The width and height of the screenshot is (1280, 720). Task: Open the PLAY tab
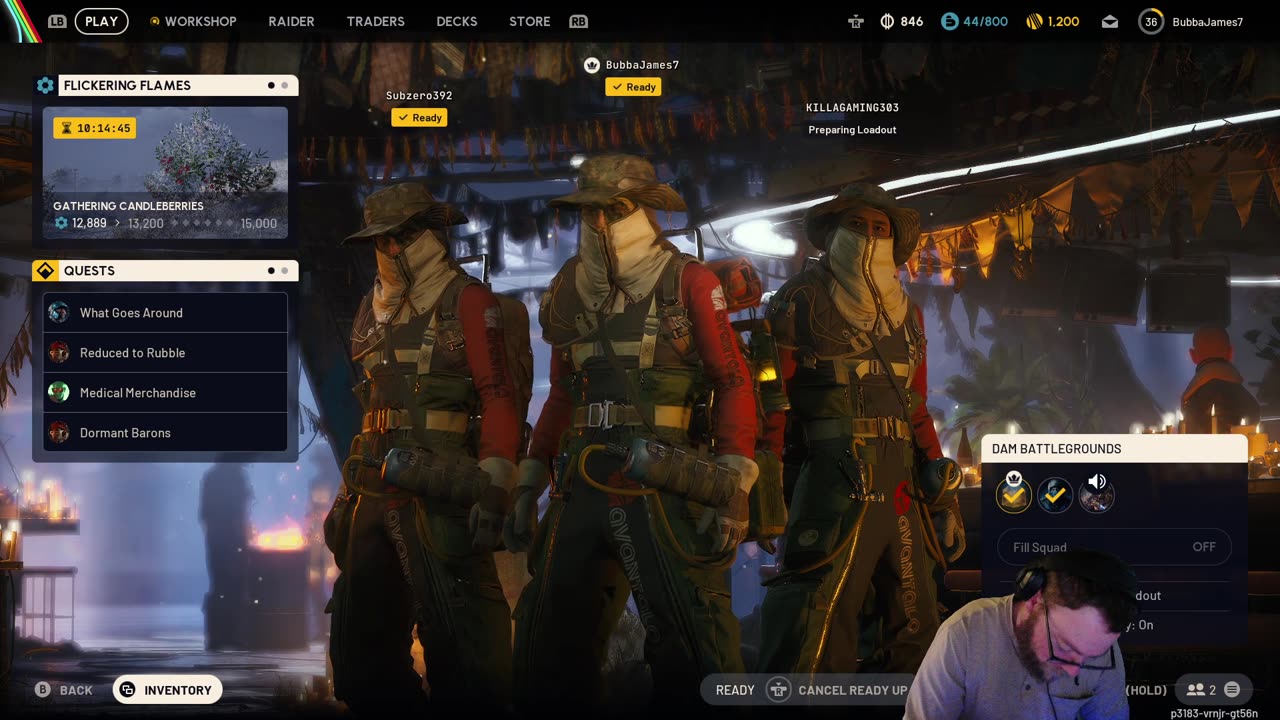(x=101, y=21)
